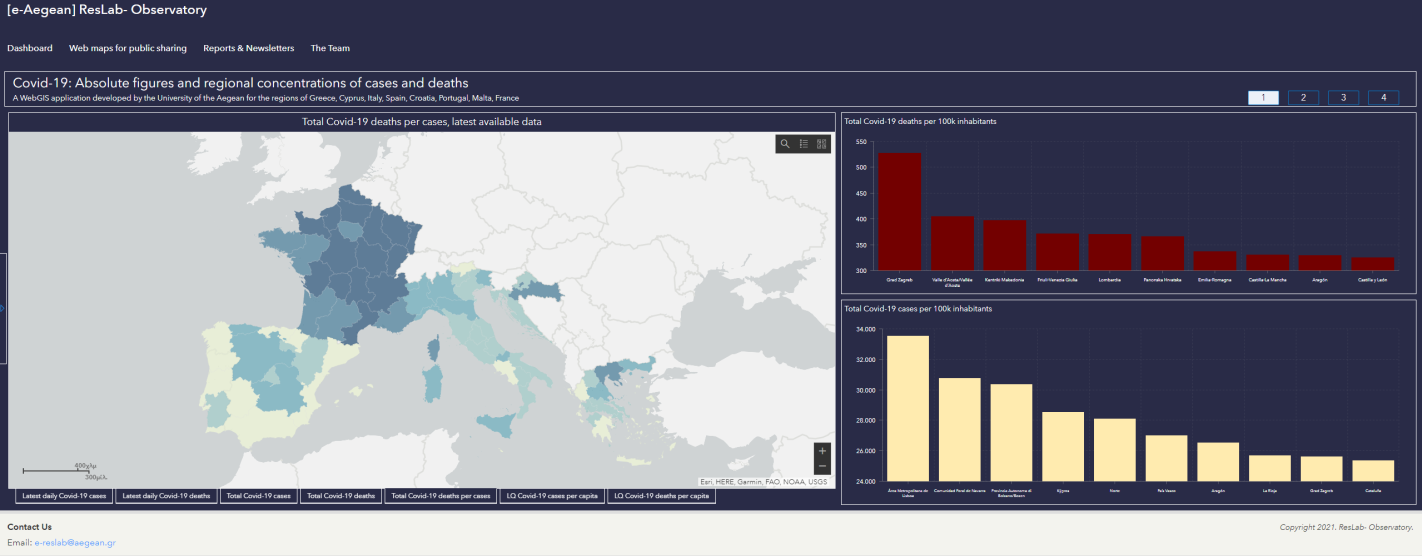Jump to dashboard page 4

point(1383,97)
